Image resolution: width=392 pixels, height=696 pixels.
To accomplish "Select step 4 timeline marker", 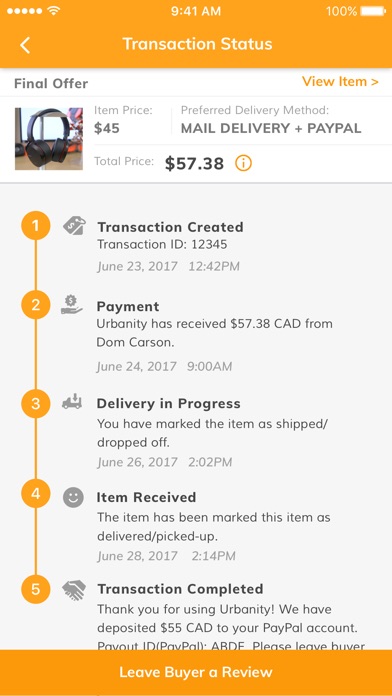I will 36,494.
